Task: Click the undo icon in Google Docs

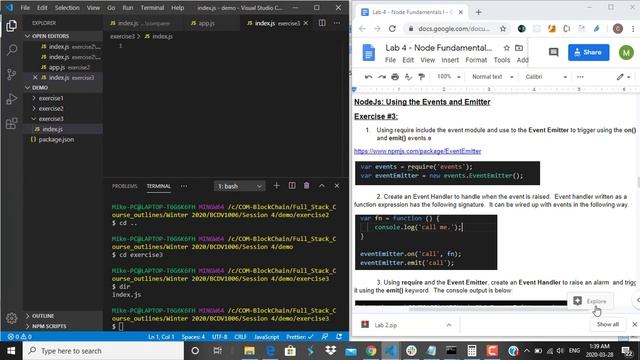Action: 368,77
